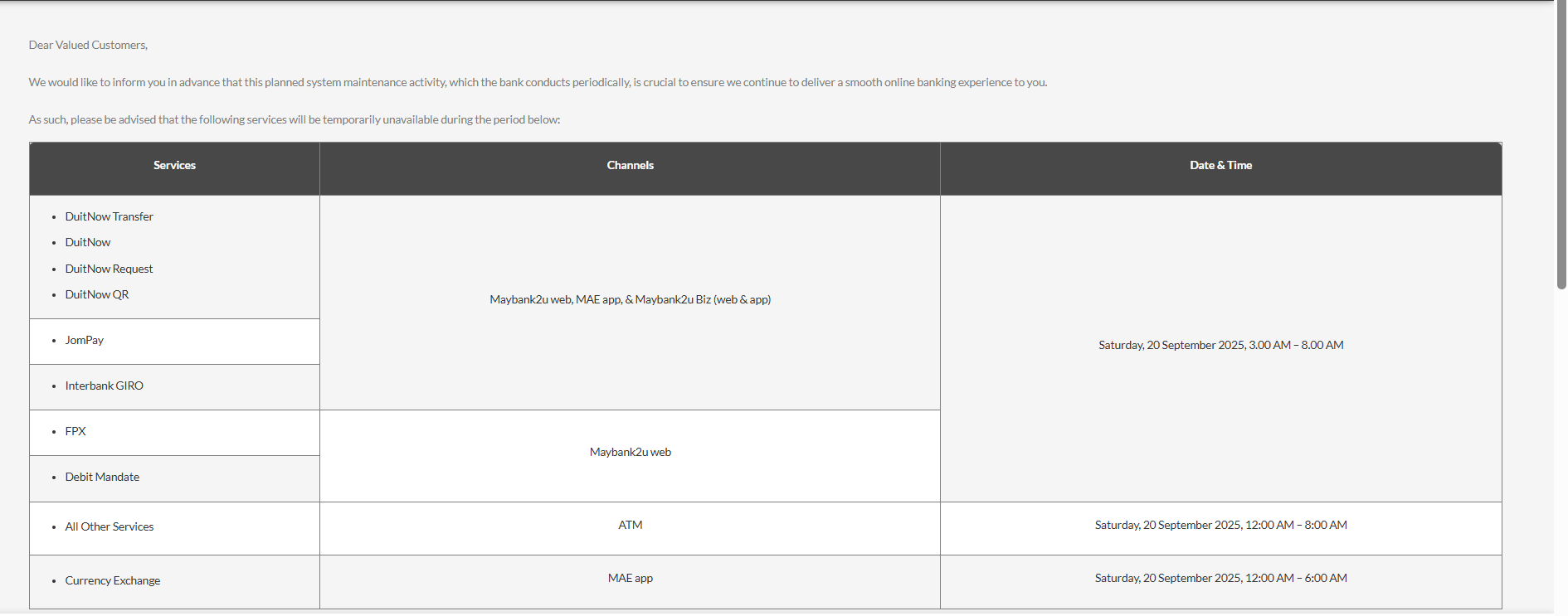Image resolution: width=1568 pixels, height=616 pixels.
Task: Select the 12:00 AM – 6:00 AM schedule text
Action: click(x=1296, y=578)
